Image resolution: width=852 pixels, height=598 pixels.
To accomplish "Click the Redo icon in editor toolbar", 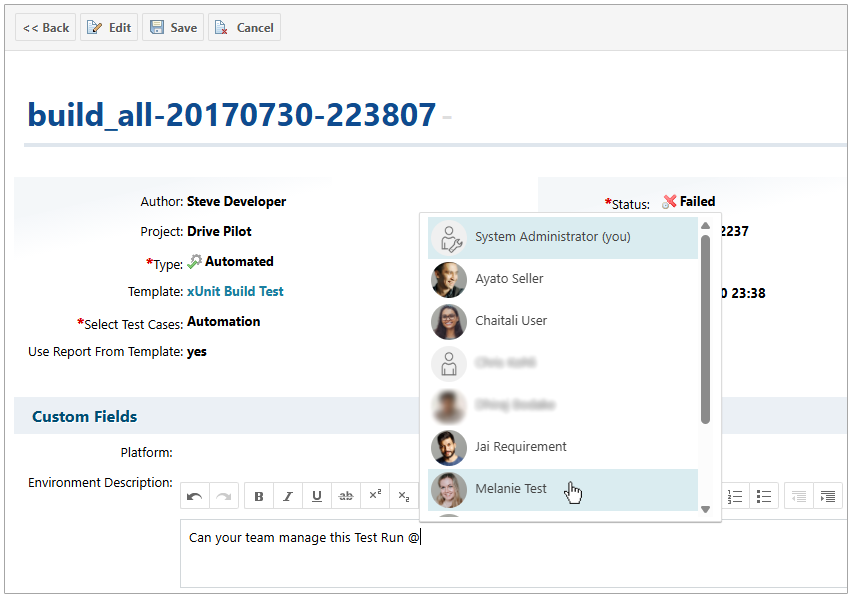I will click(224, 496).
